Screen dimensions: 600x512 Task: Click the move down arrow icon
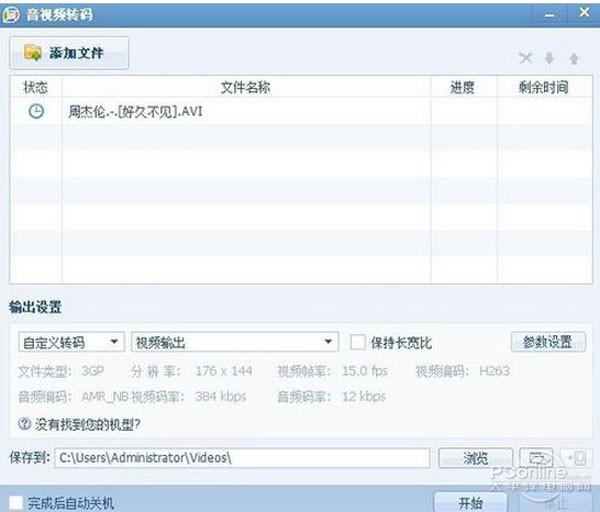(549, 59)
